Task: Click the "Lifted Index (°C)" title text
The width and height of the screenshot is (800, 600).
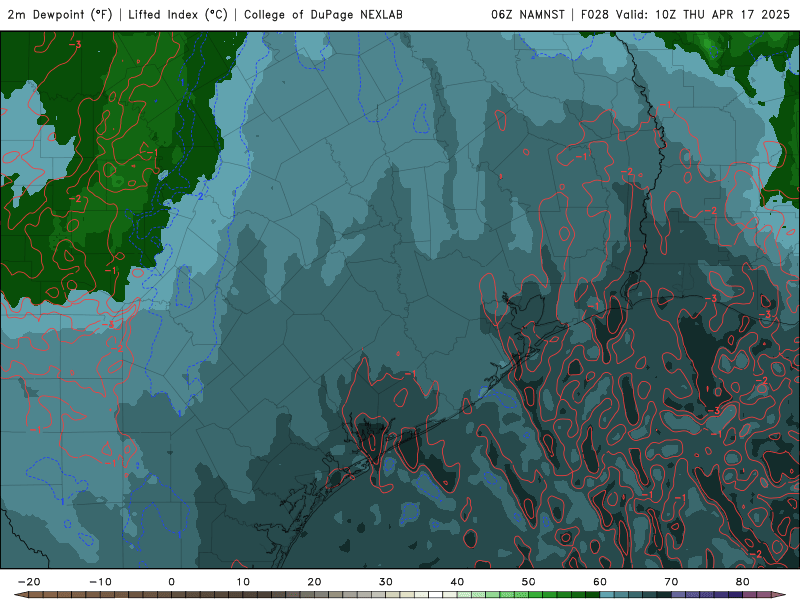Action: pos(178,15)
